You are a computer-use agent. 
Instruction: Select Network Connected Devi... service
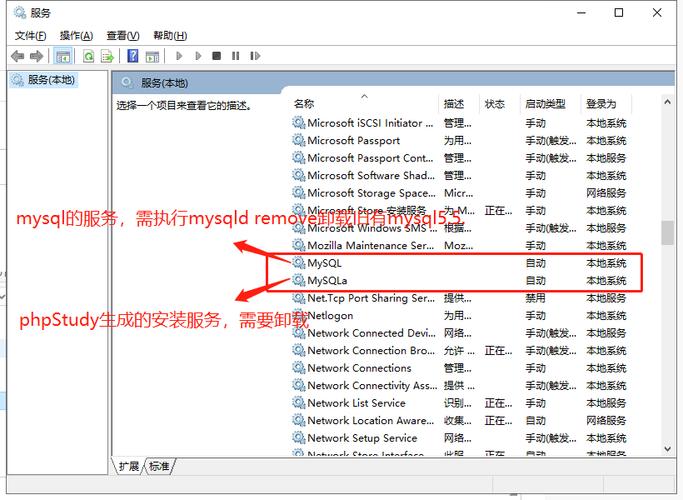click(x=461, y=333)
